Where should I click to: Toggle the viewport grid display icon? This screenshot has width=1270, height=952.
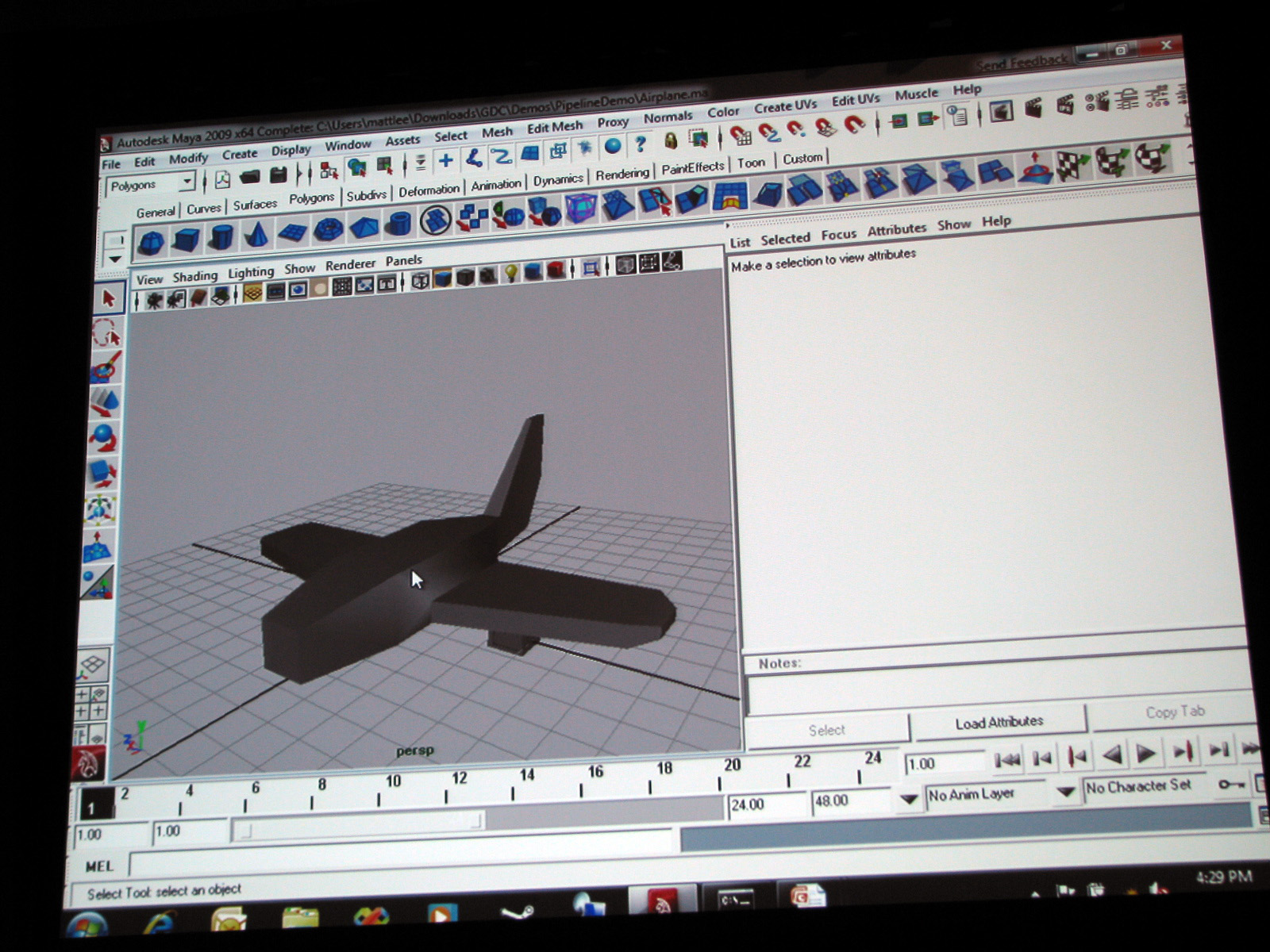pos(252,293)
